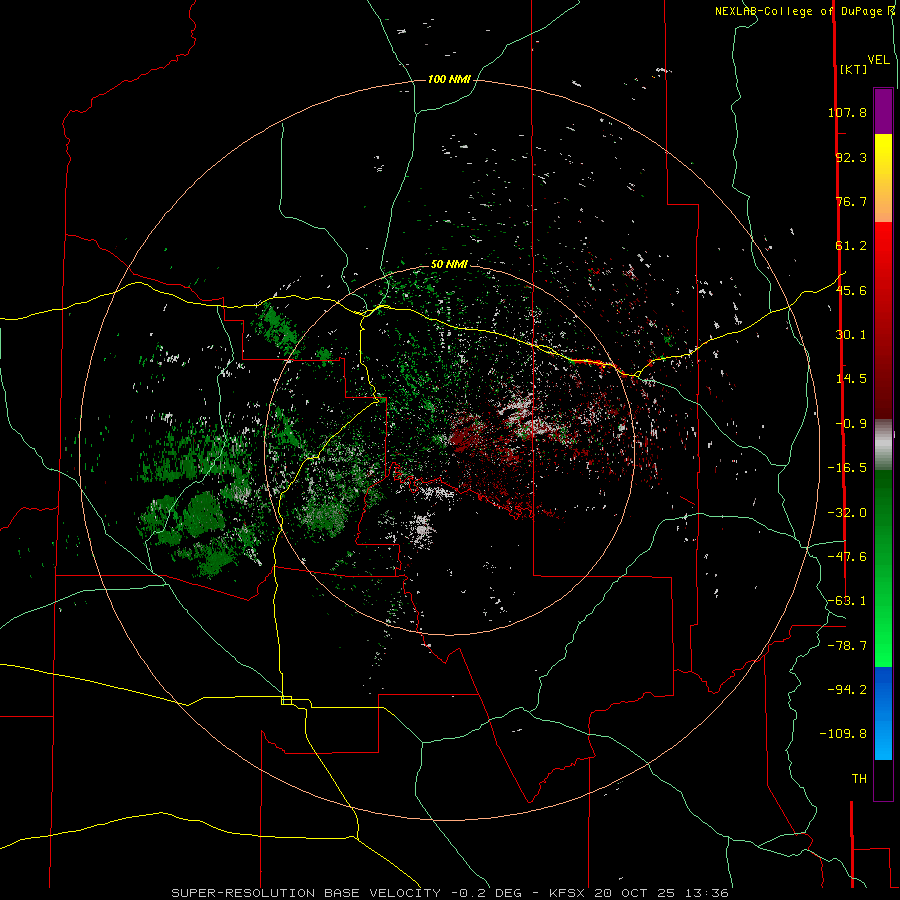
Task: Select the -94.2 legend value
Action: pyautogui.click(x=847, y=690)
